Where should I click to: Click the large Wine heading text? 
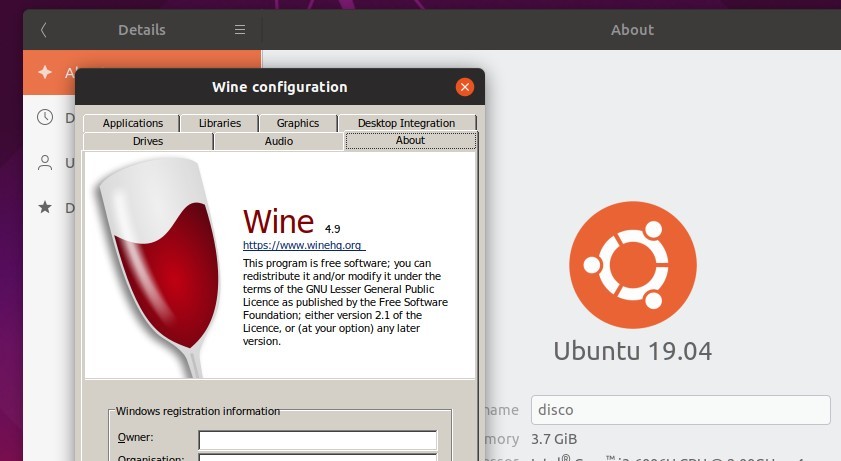click(x=278, y=221)
